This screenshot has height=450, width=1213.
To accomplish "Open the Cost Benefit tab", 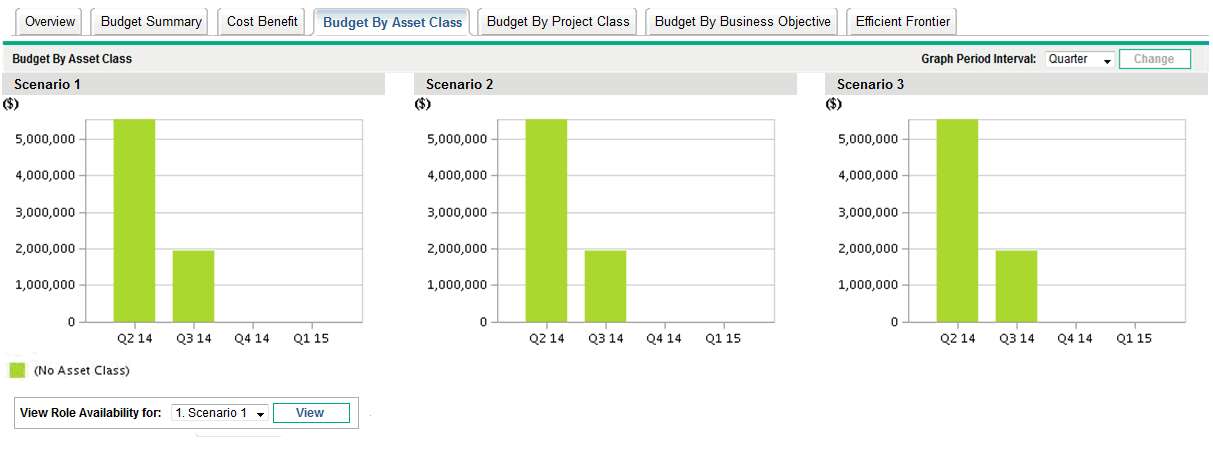I will coord(262,22).
